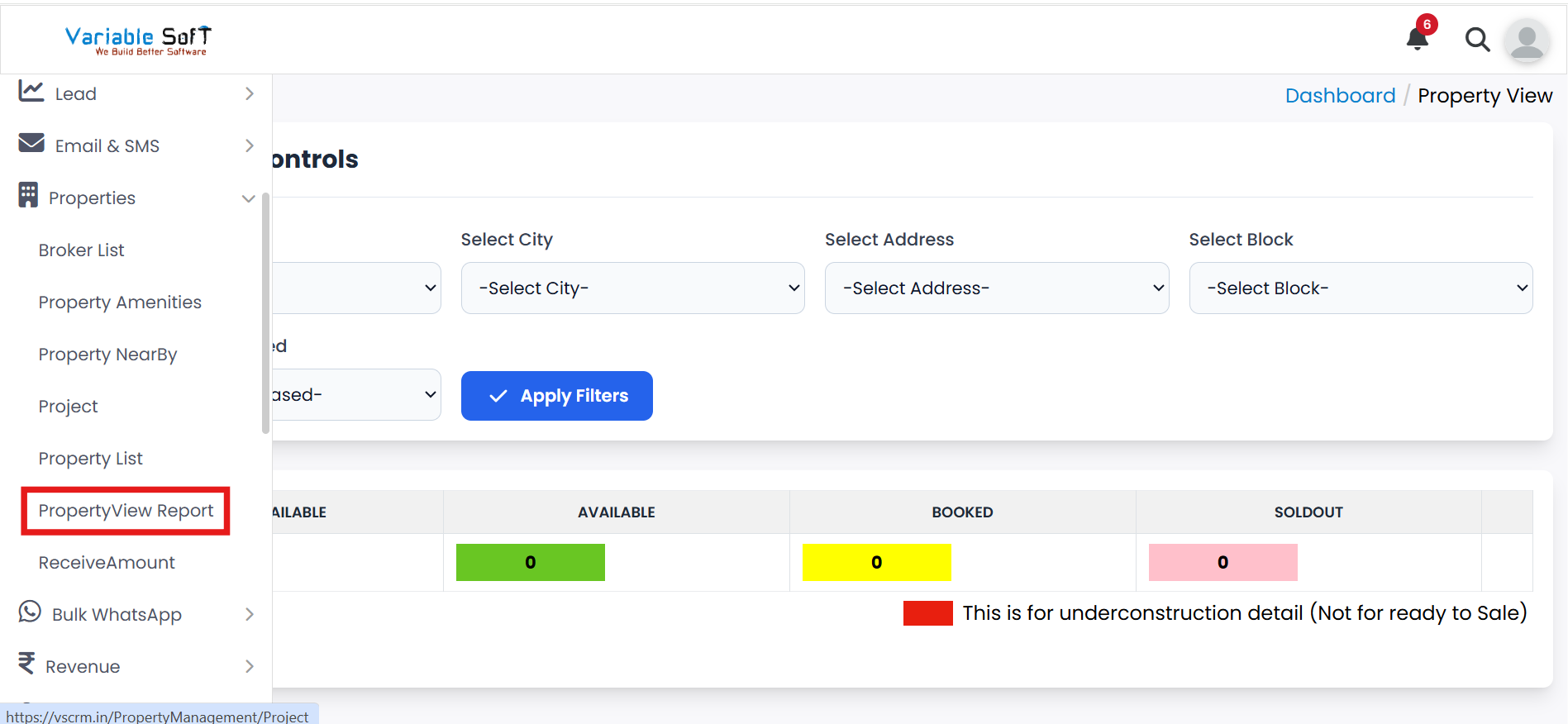Click the Email & SMS menu label
Image resolution: width=1568 pixels, height=724 pixels.
[107, 146]
